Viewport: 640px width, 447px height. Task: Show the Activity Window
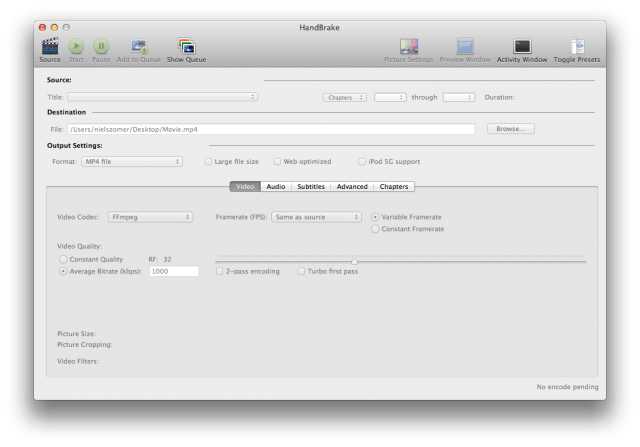tap(521, 46)
